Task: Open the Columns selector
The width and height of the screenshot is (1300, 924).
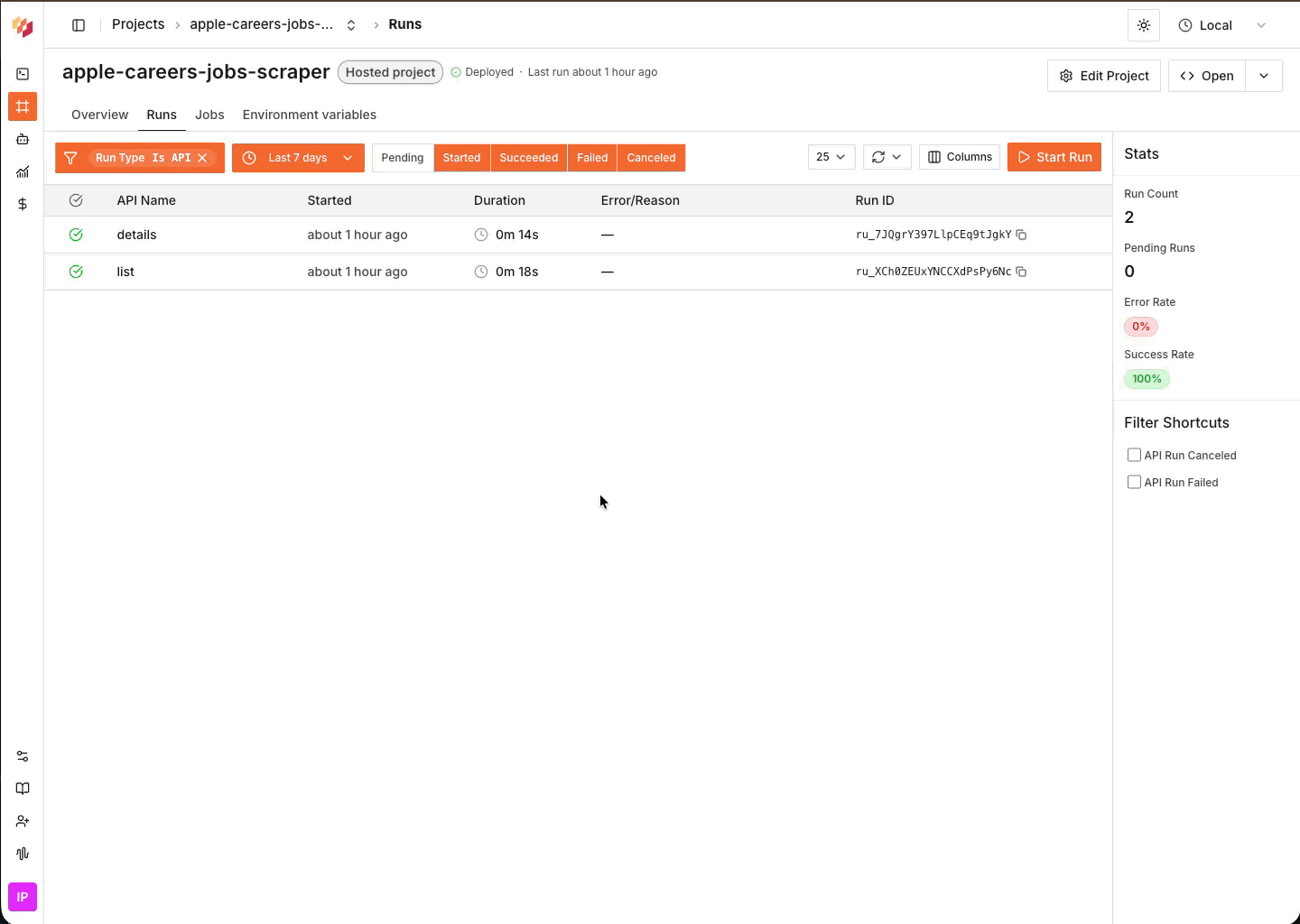Action: coord(960,157)
